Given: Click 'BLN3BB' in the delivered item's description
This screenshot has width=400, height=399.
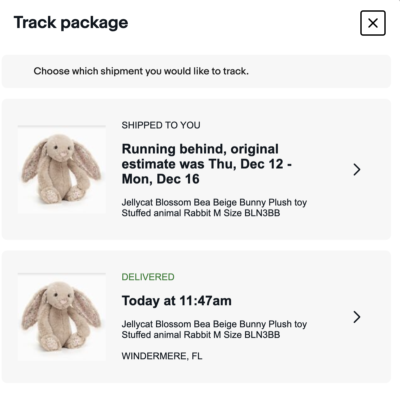Looking at the screenshot, I should click(262, 335).
